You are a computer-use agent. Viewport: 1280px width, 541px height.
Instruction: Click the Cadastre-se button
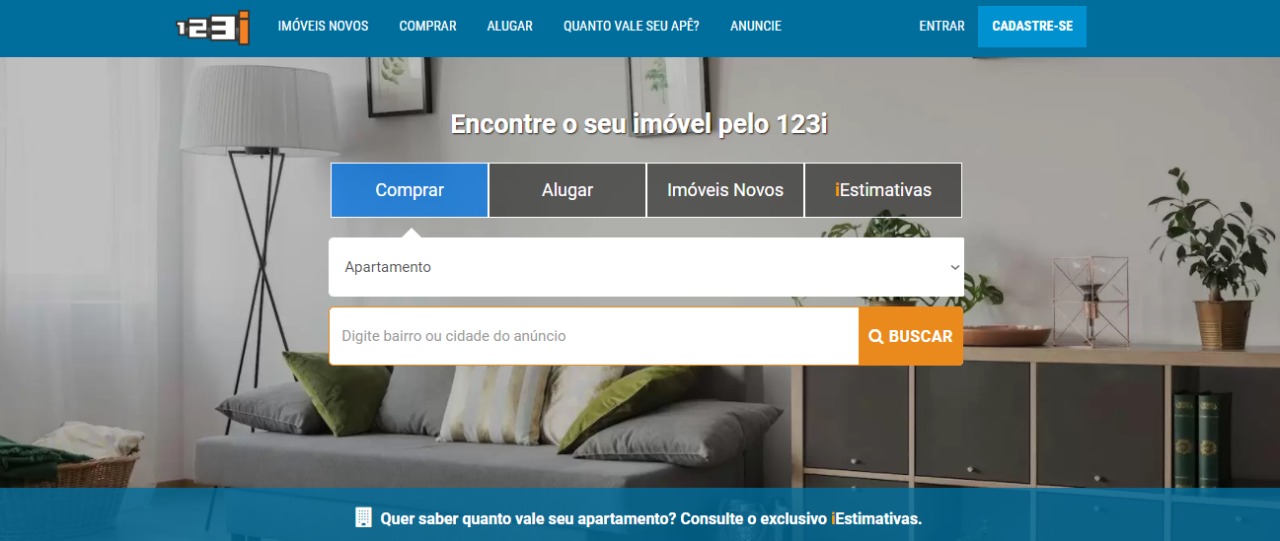(x=1032, y=26)
